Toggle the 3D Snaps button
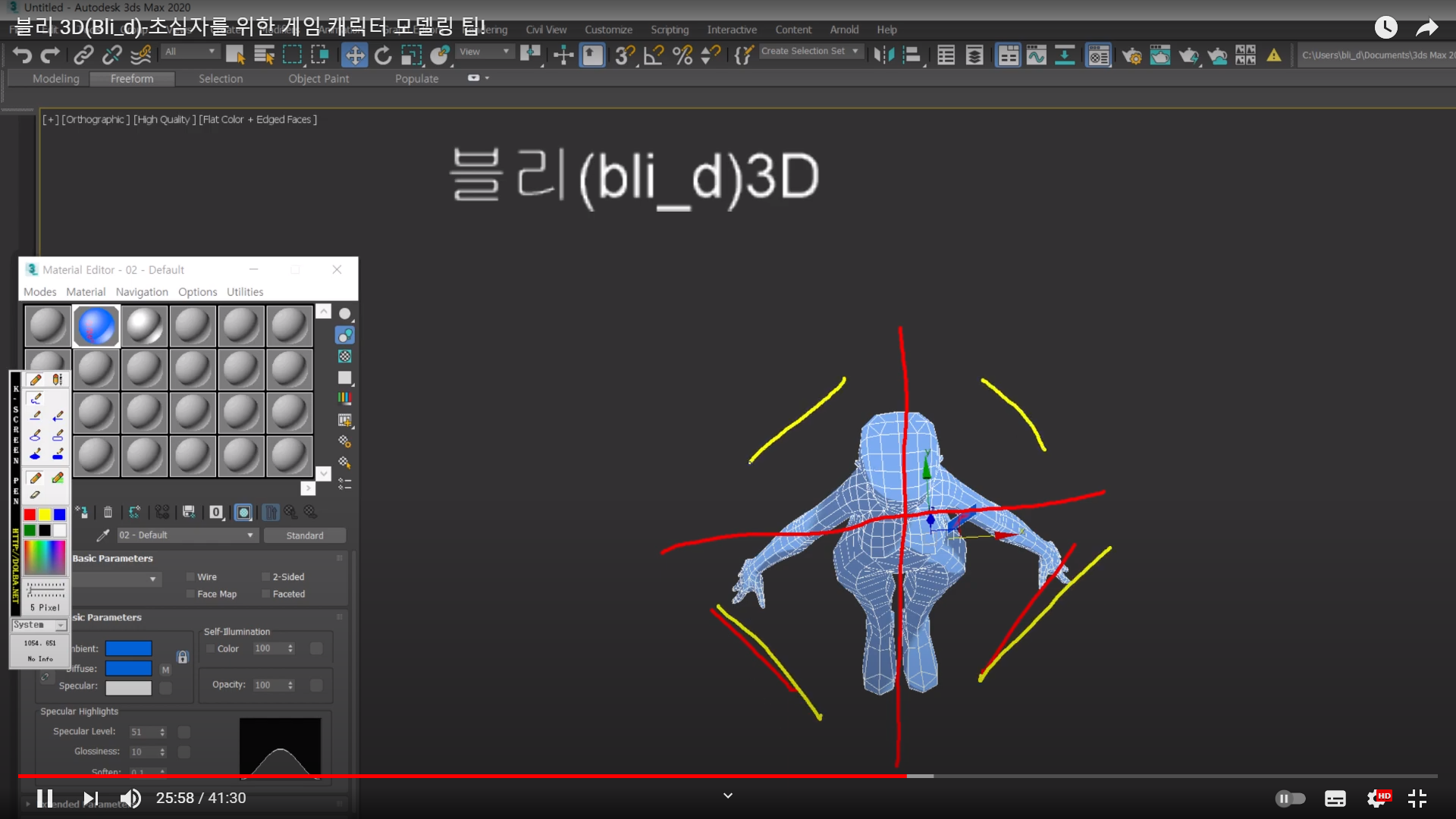The height and width of the screenshot is (819, 1456). click(625, 55)
